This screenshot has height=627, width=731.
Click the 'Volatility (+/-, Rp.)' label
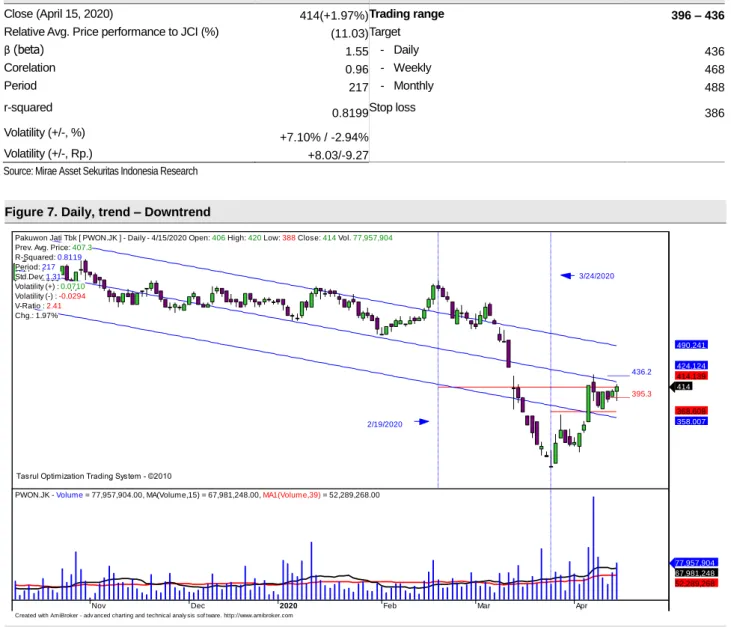48,153
